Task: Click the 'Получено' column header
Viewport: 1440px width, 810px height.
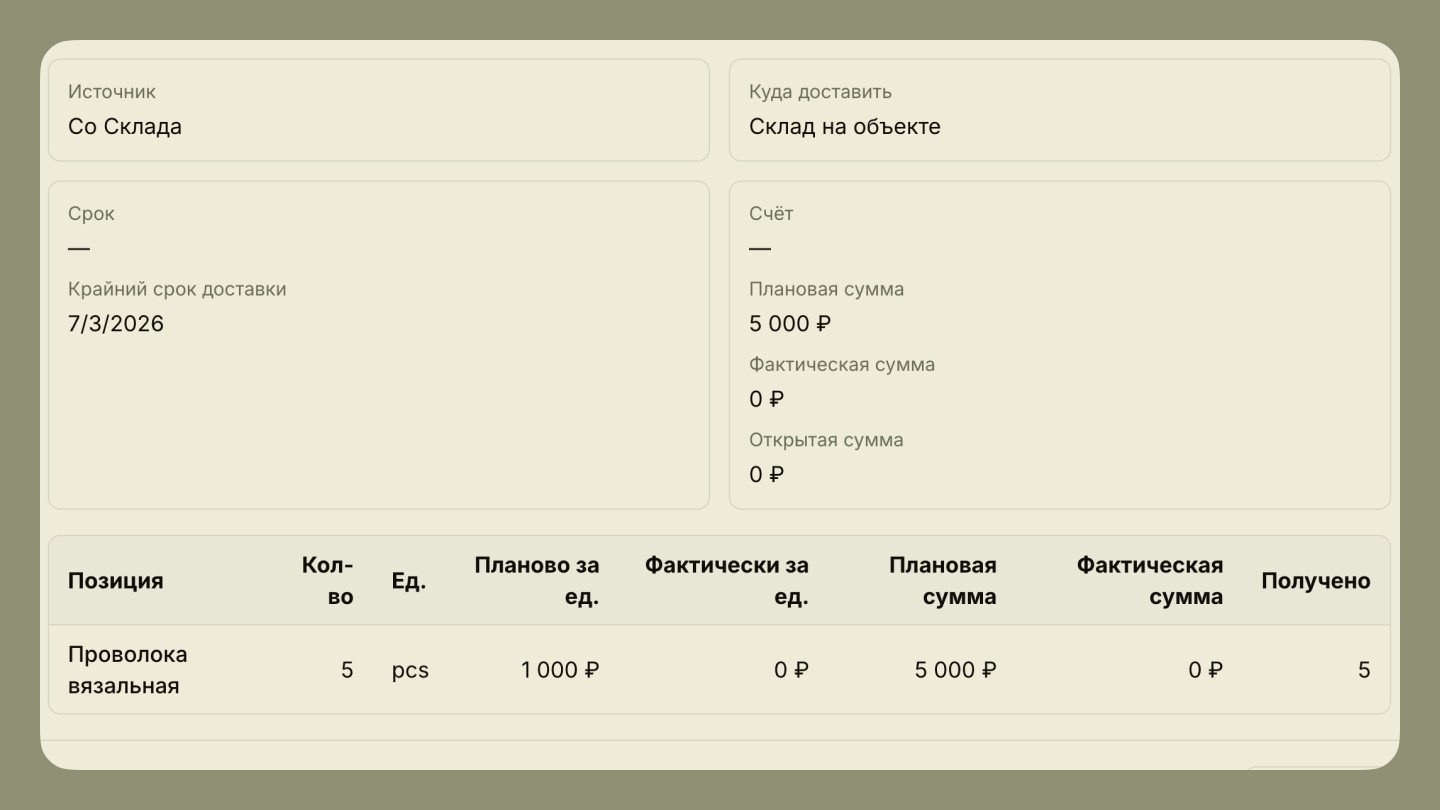Action: coord(1316,581)
